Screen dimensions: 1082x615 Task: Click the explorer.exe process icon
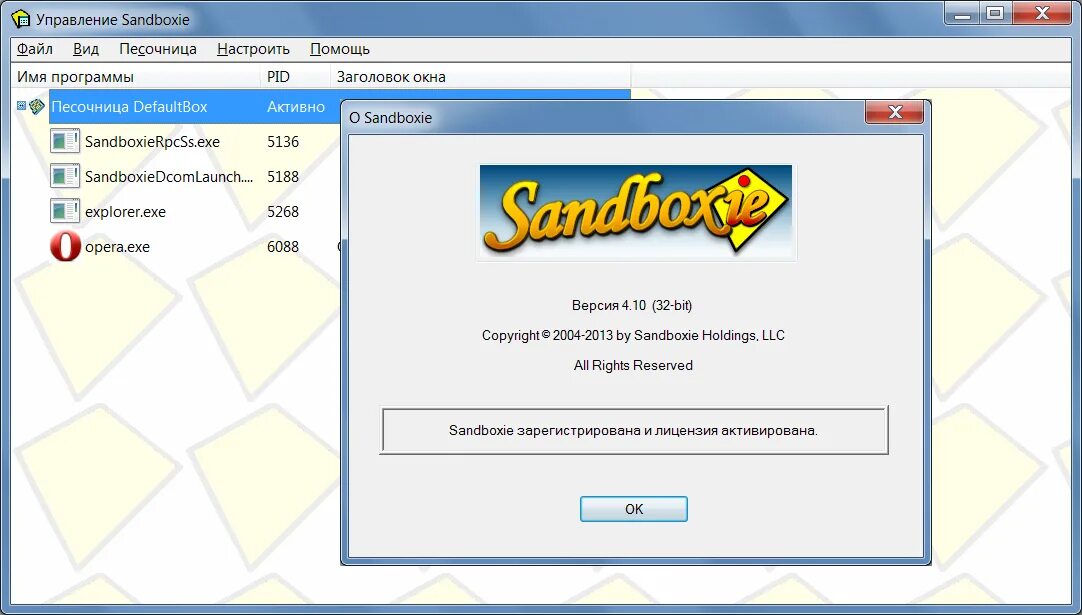coord(65,211)
